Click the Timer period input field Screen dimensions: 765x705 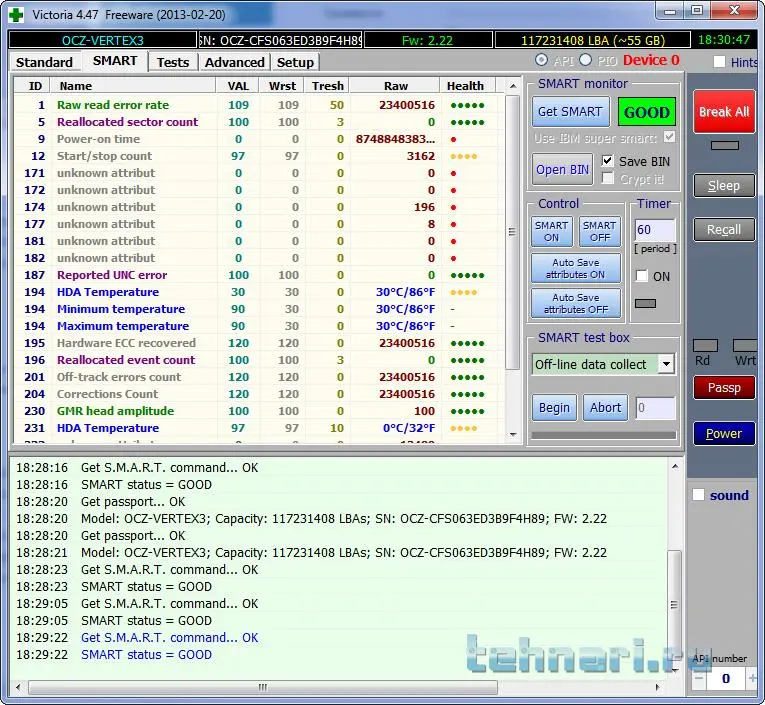[655, 229]
